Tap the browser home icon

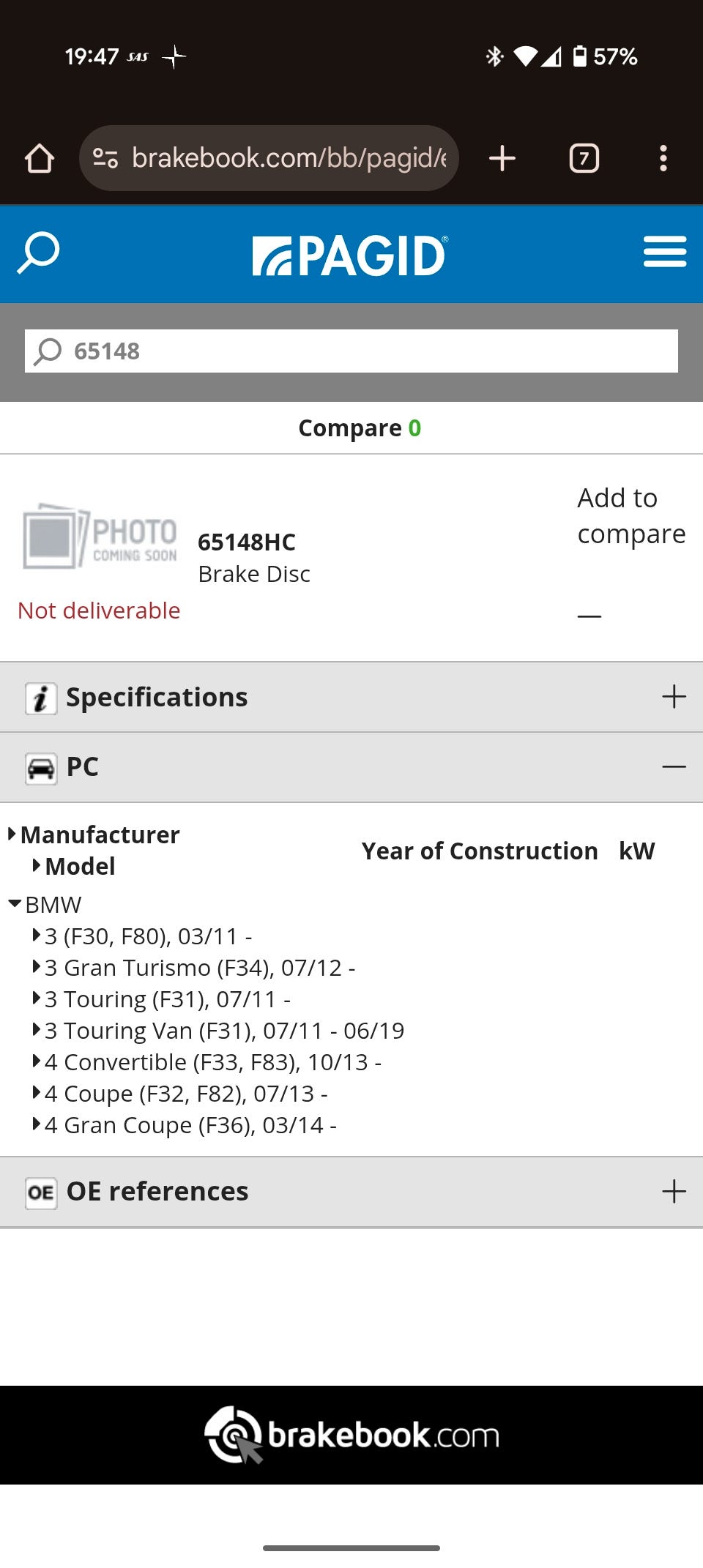tap(40, 158)
